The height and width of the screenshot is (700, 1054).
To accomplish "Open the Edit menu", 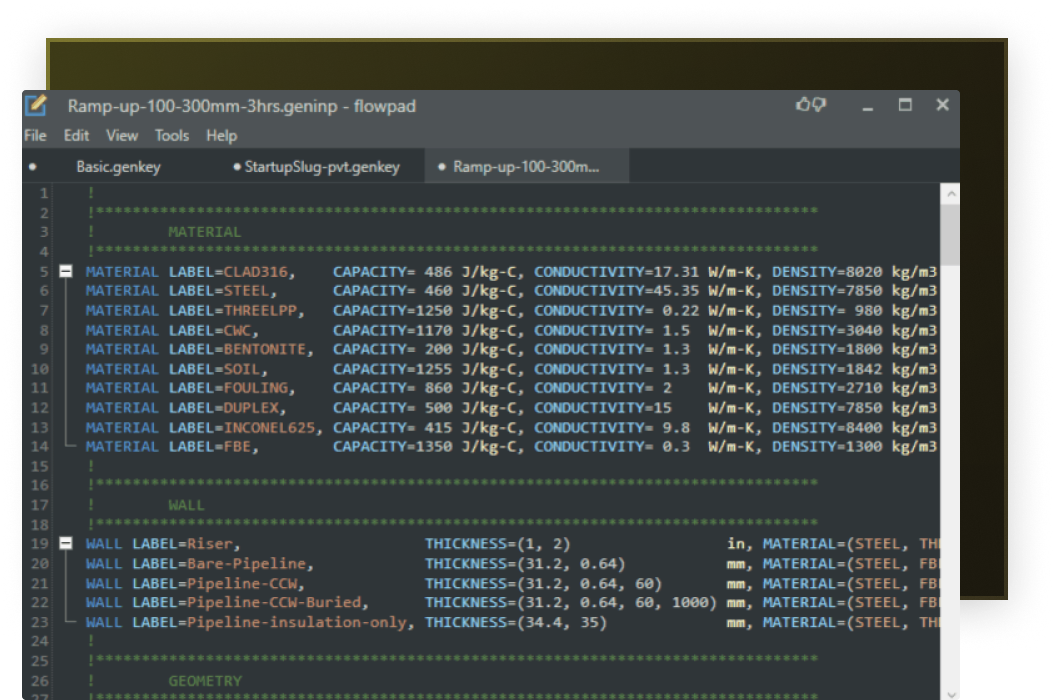I will (76, 135).
